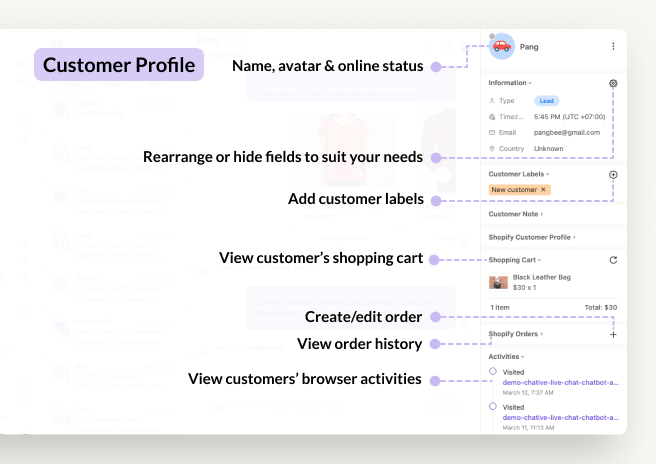Click the cart Total: $30 text
The width and height of the screenshot is (656, 464).
coord(600,307)
